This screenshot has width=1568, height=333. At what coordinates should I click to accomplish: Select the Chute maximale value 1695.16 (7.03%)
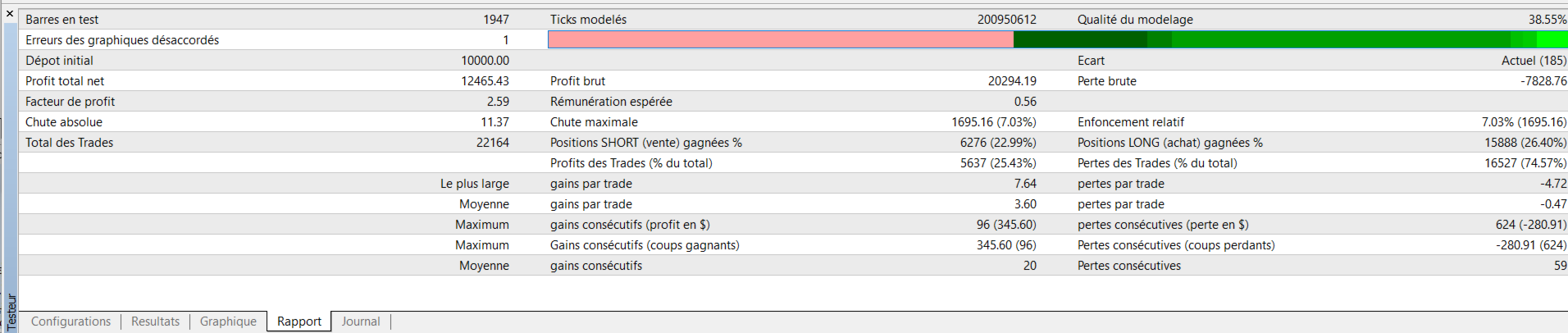(994, 122)
